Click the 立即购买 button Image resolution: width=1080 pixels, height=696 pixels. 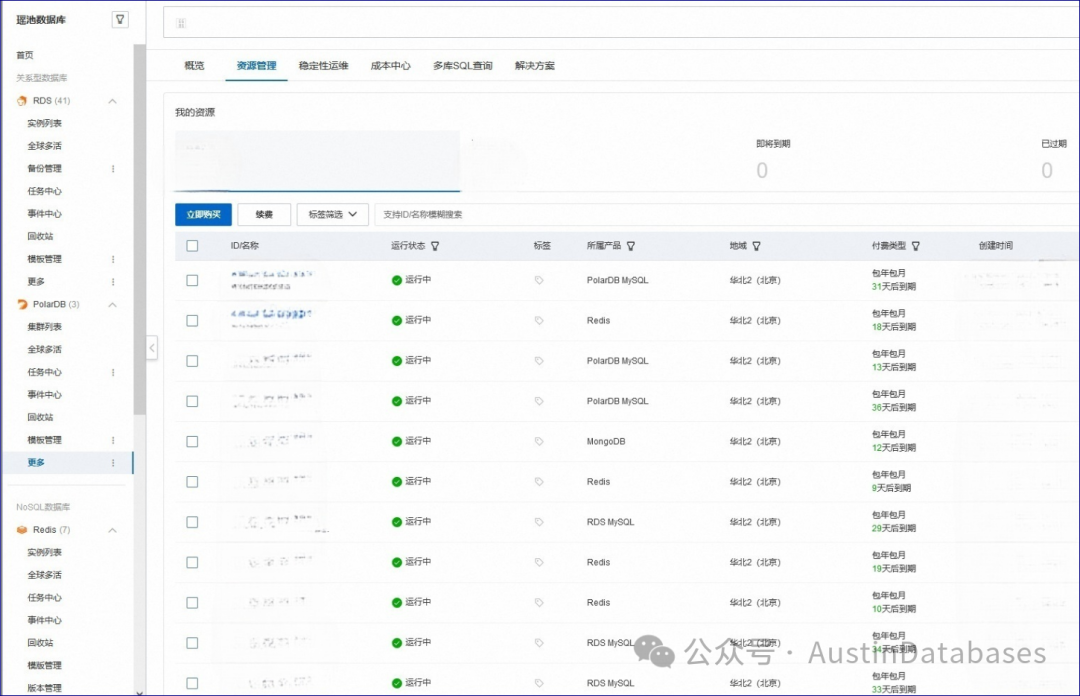tap(203, 214)
